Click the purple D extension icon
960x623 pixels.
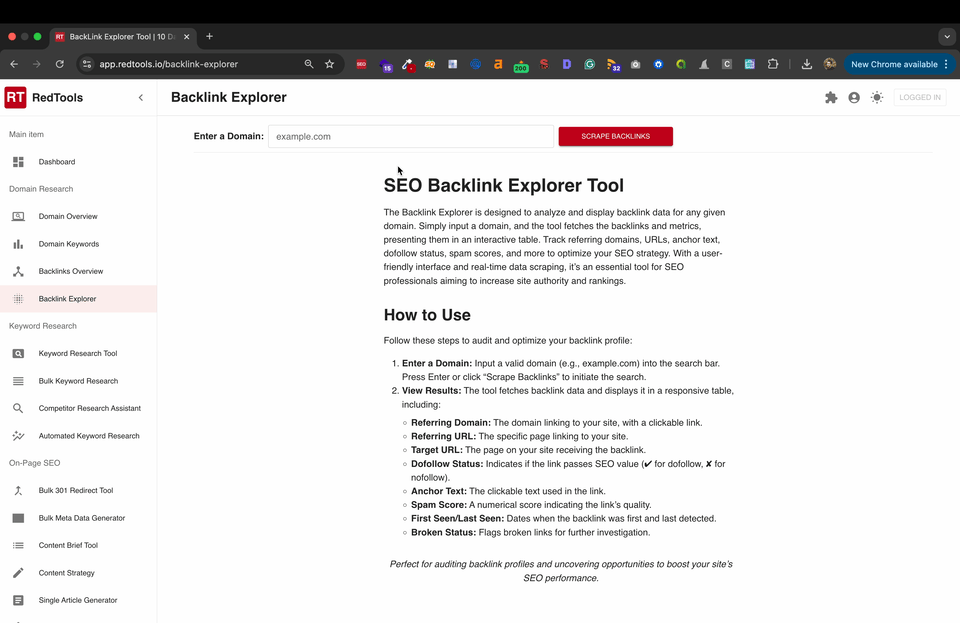click(566, 64)
